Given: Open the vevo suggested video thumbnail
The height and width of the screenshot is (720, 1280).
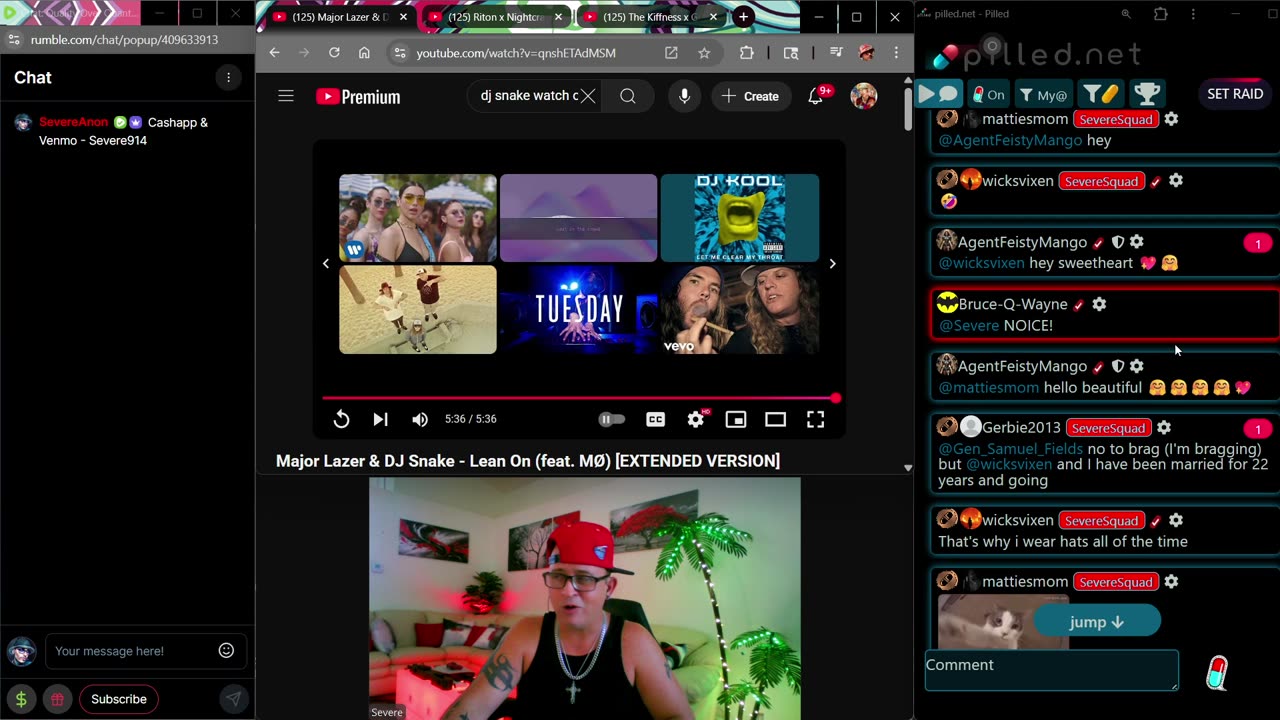Looking at the screenshot, I should tap(740, 309).
